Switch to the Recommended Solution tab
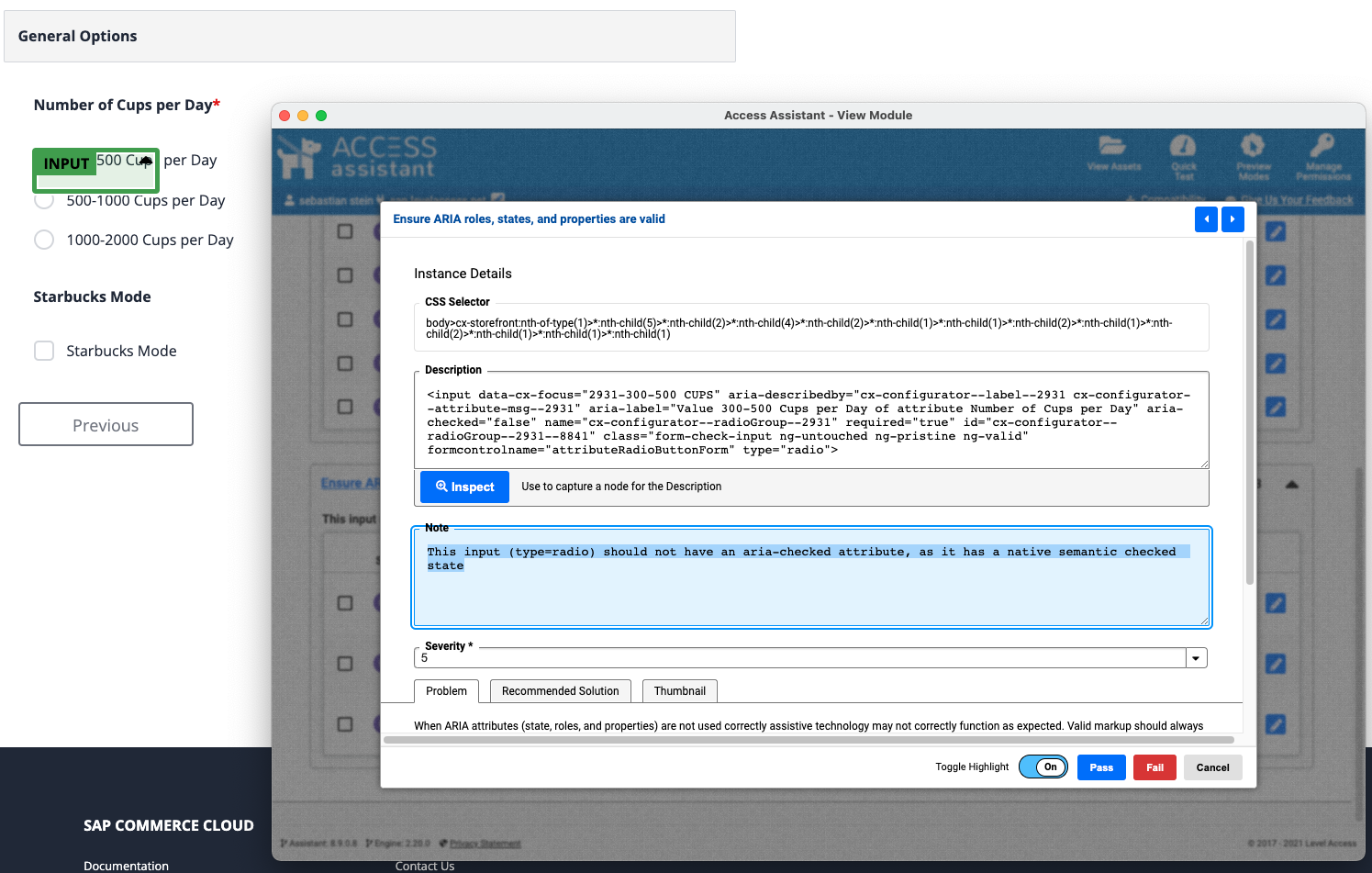Image resolution: width=1372 pixels, height=873 pixels. click(x=560, y=690)
